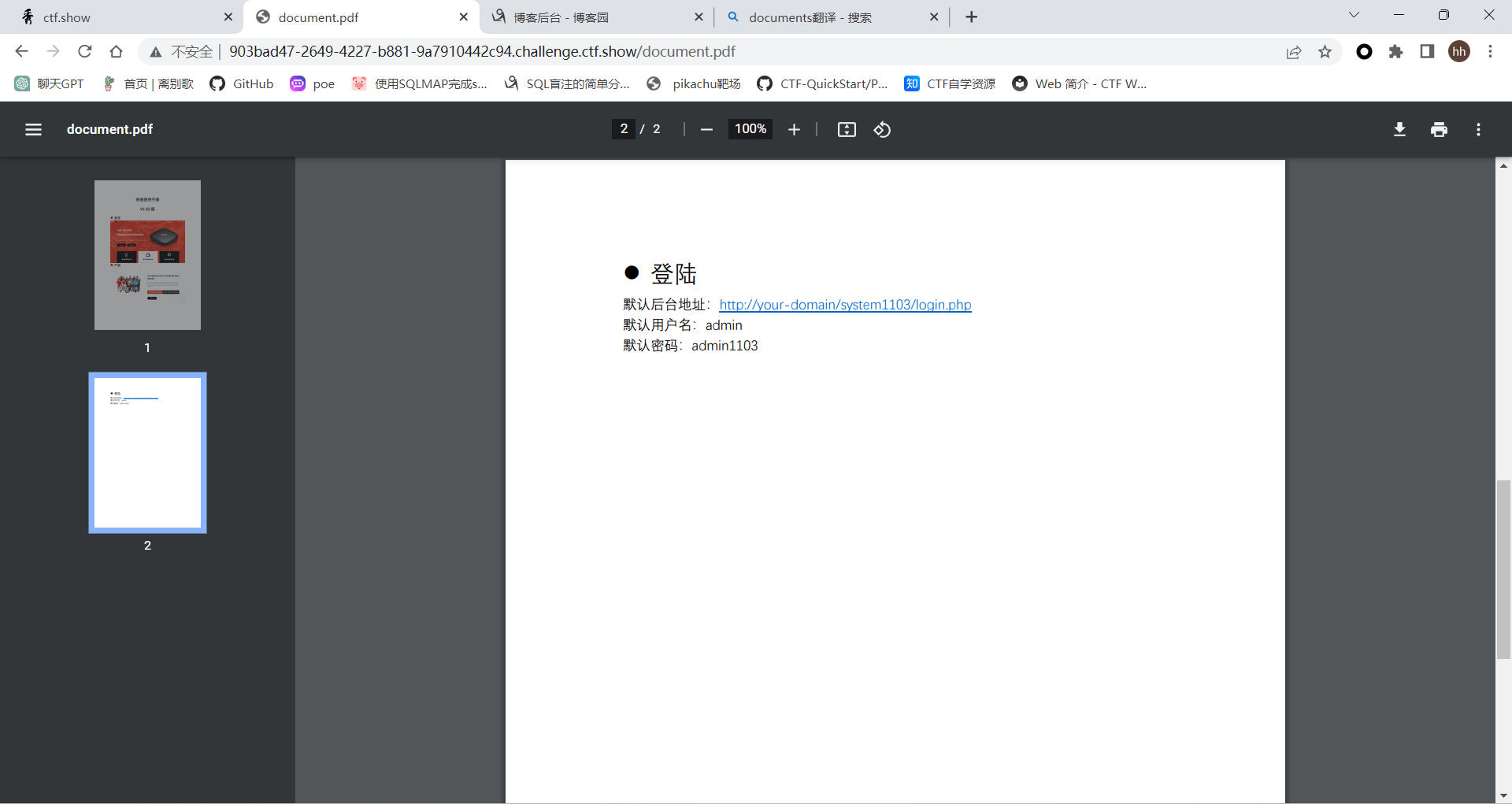1512x804 pixels.
Task: Click the 100% zoom level field
Action: tap(750, 129)
